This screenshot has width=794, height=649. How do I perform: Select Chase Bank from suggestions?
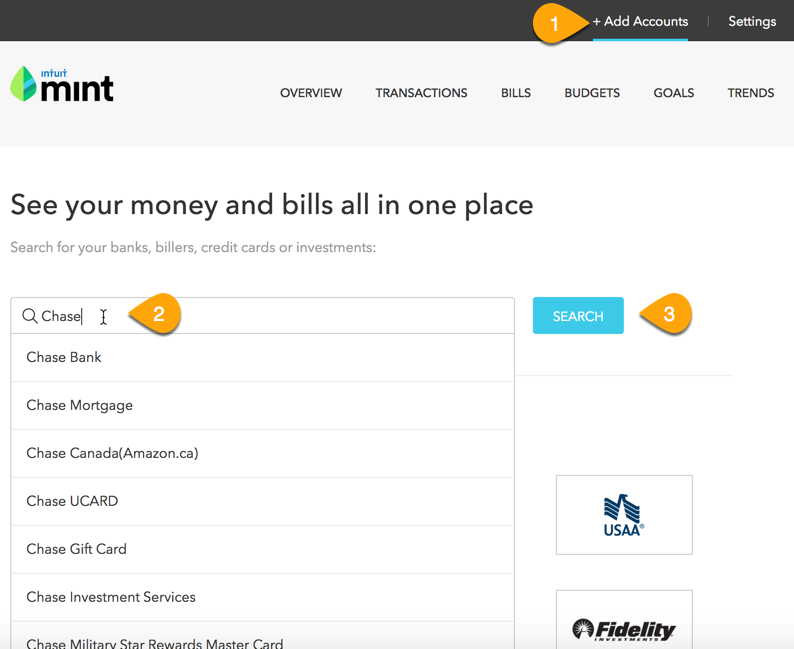pyautogui.click(x=262, y=357)
